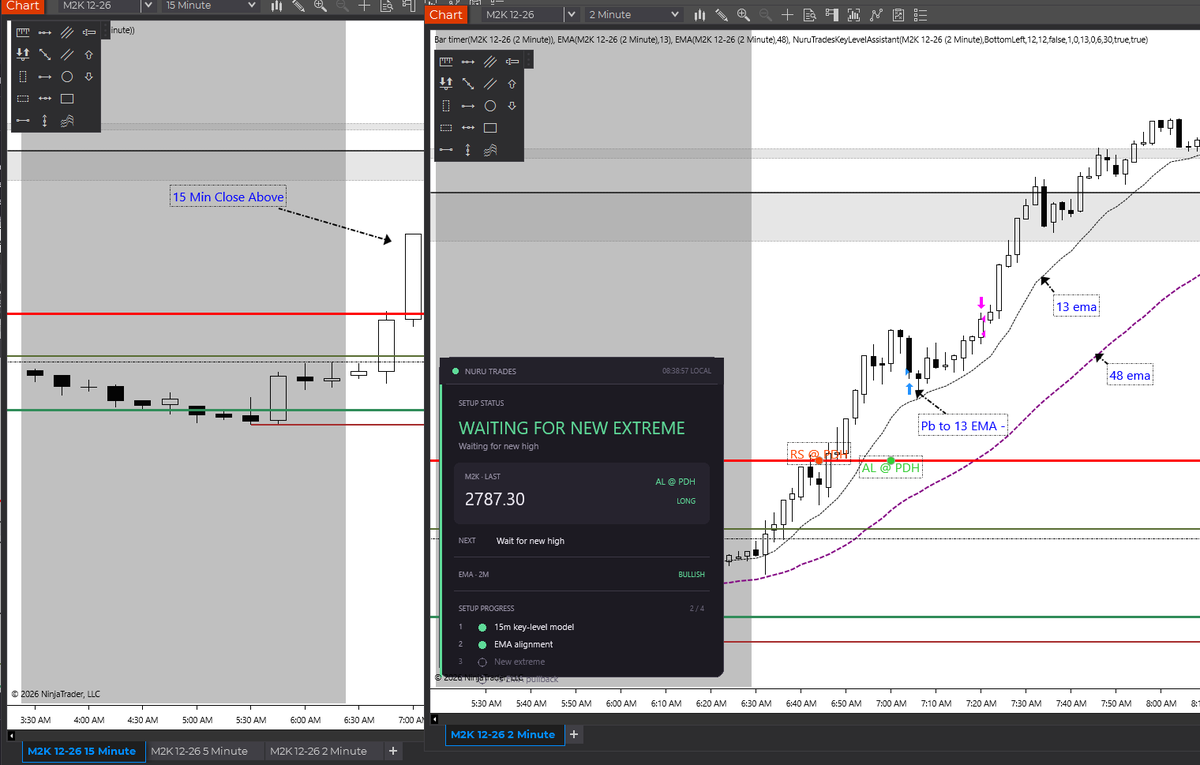
Task: Show data box in 2 Minute chart toolbar
Action: 809,15
